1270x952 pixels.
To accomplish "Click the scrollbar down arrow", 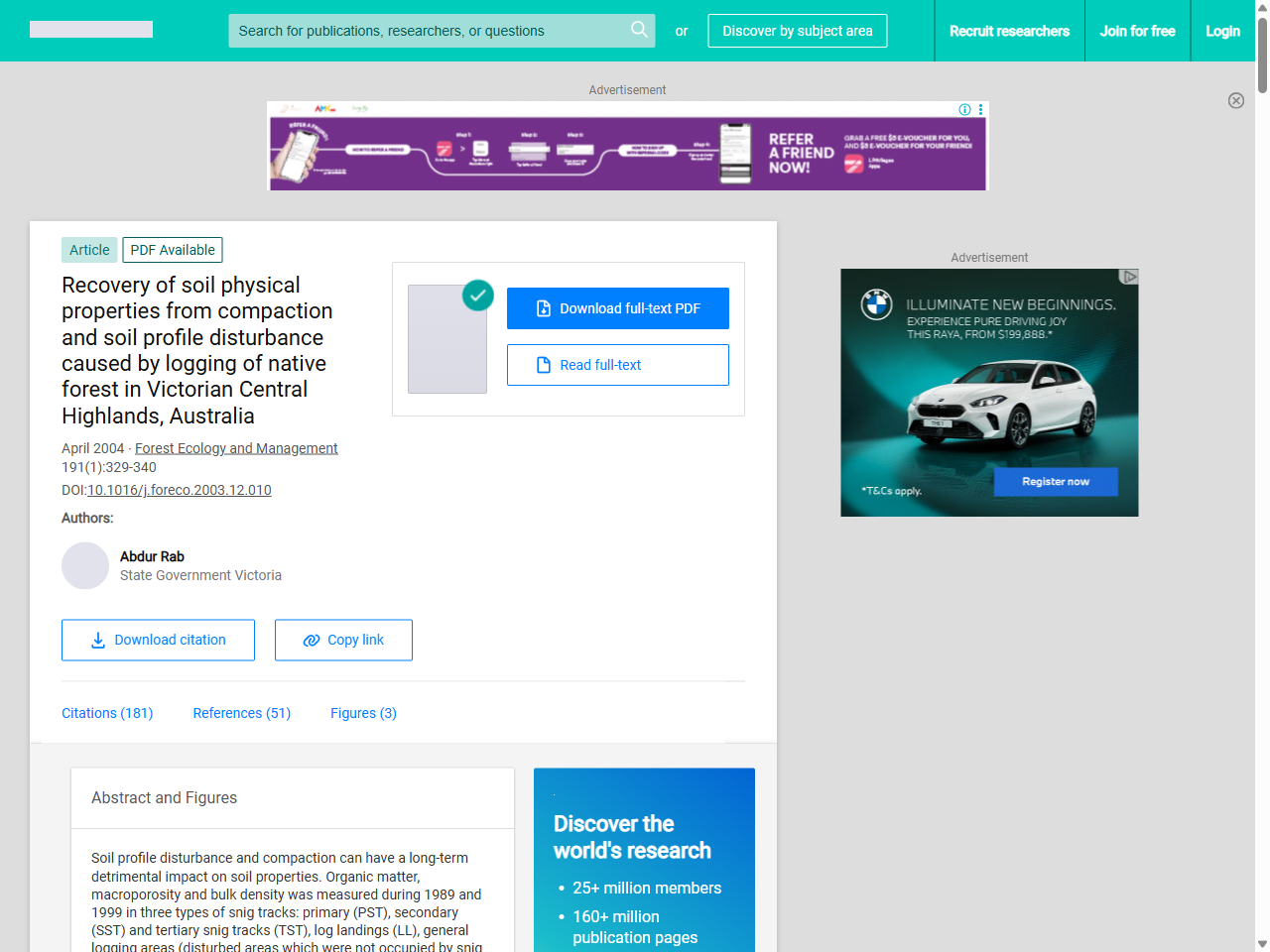I will click(x=1262, y=943).
